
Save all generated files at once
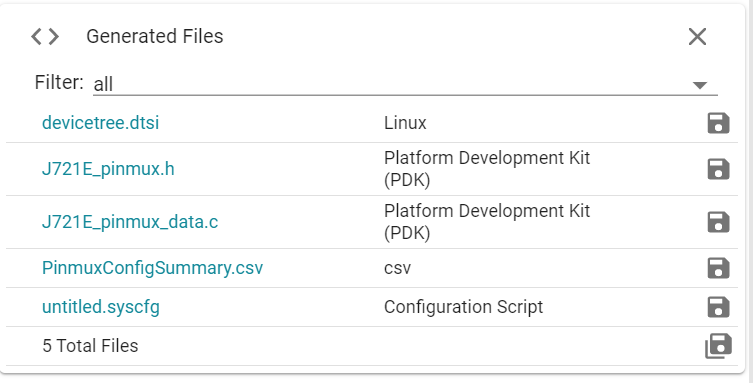tap(718, 346)
